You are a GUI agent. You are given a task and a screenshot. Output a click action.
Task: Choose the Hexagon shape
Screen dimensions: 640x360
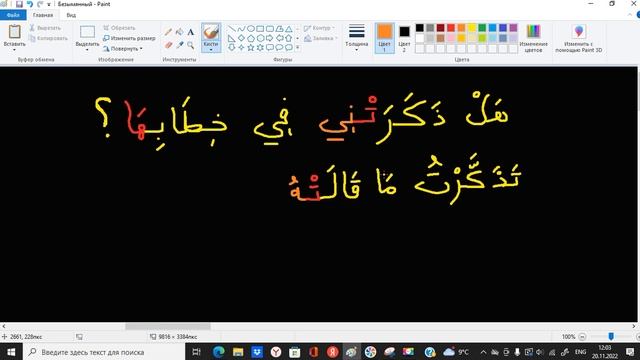tap(260, 38)
